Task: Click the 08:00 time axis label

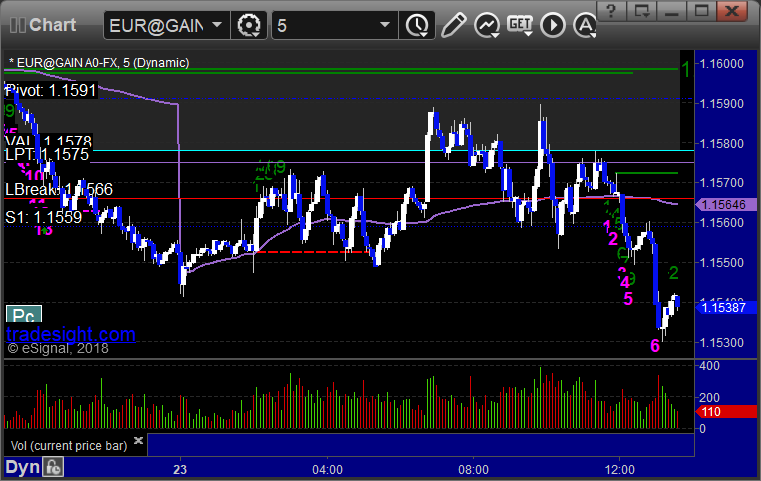Action: click(474, 470)
